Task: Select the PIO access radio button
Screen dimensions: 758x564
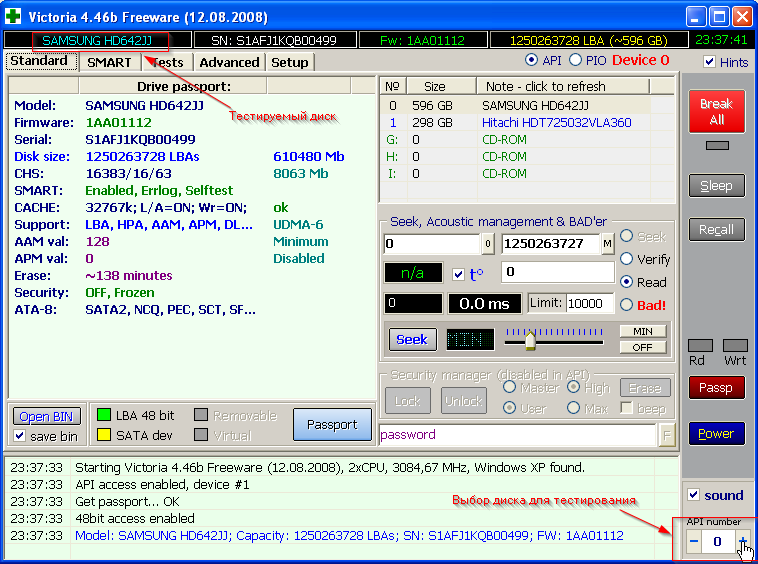Action: 575,60
